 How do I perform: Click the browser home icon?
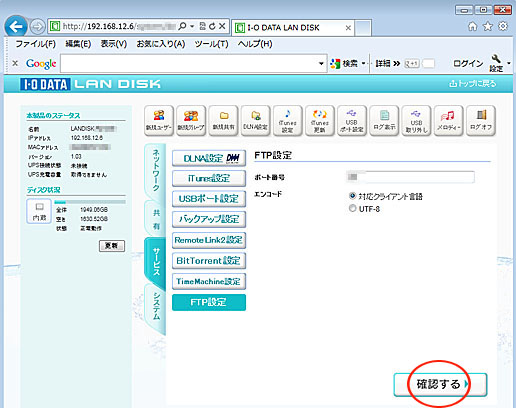(472, 26)
